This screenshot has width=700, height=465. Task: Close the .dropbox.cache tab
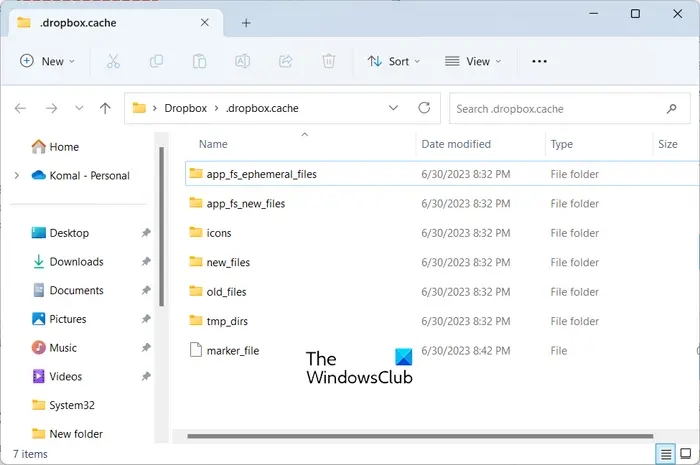(204, 22)
